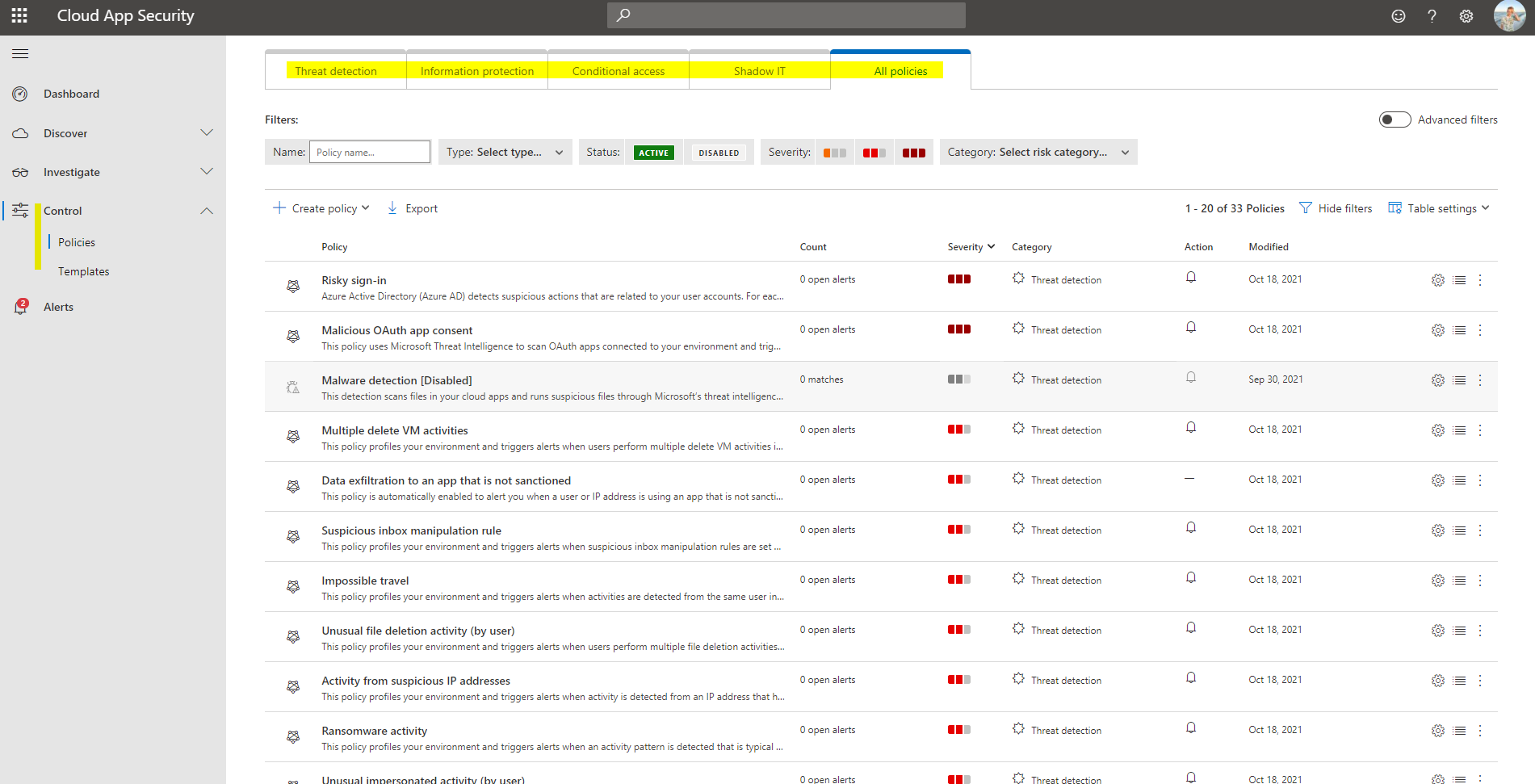Click policy type icon for Suspicious inbox manipulation rule
Image resolution: width=1535 pixels, height=784 pixels.
point(293,537)
